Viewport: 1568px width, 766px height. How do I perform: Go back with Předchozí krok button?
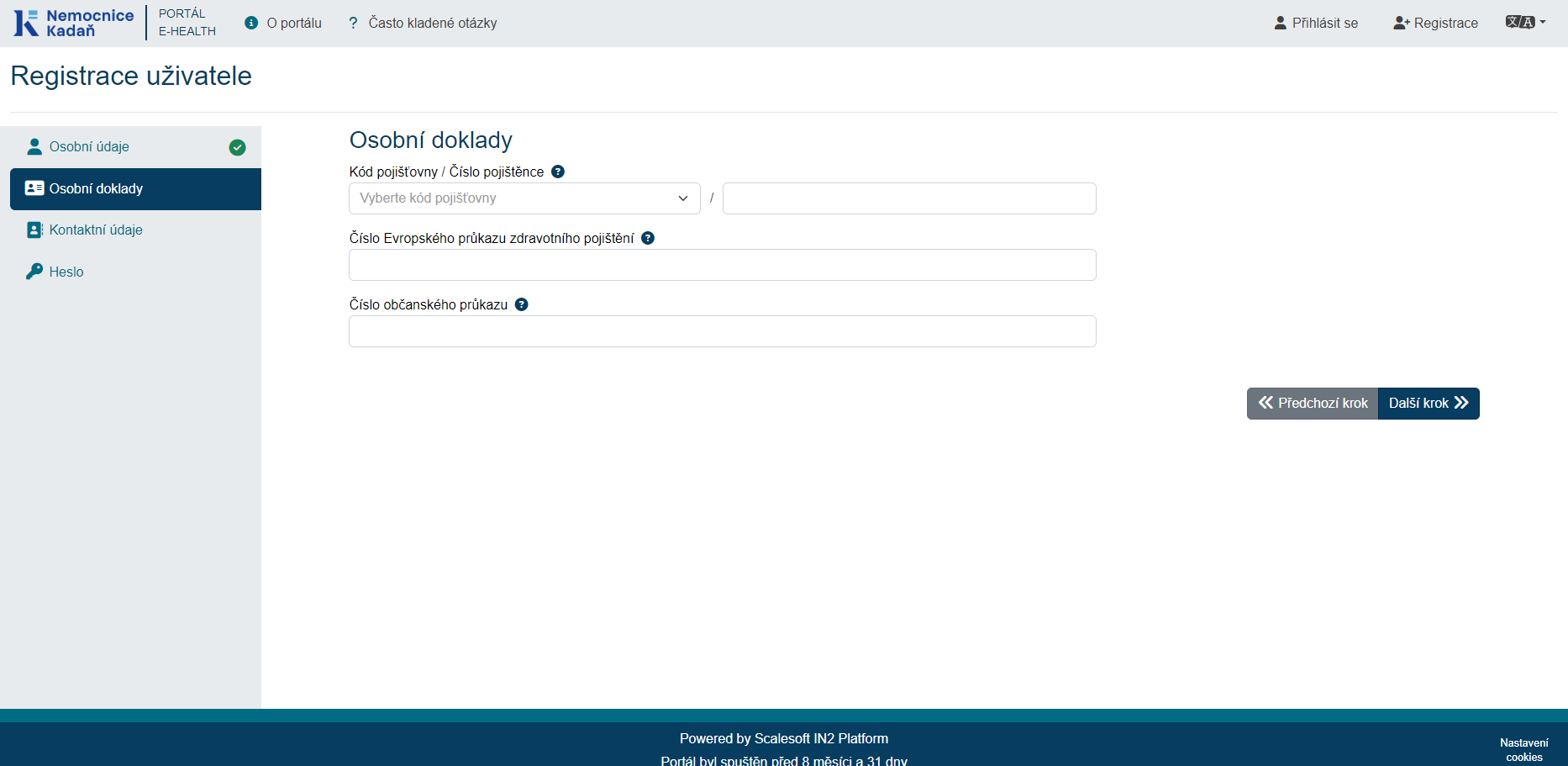point(1313,404)
